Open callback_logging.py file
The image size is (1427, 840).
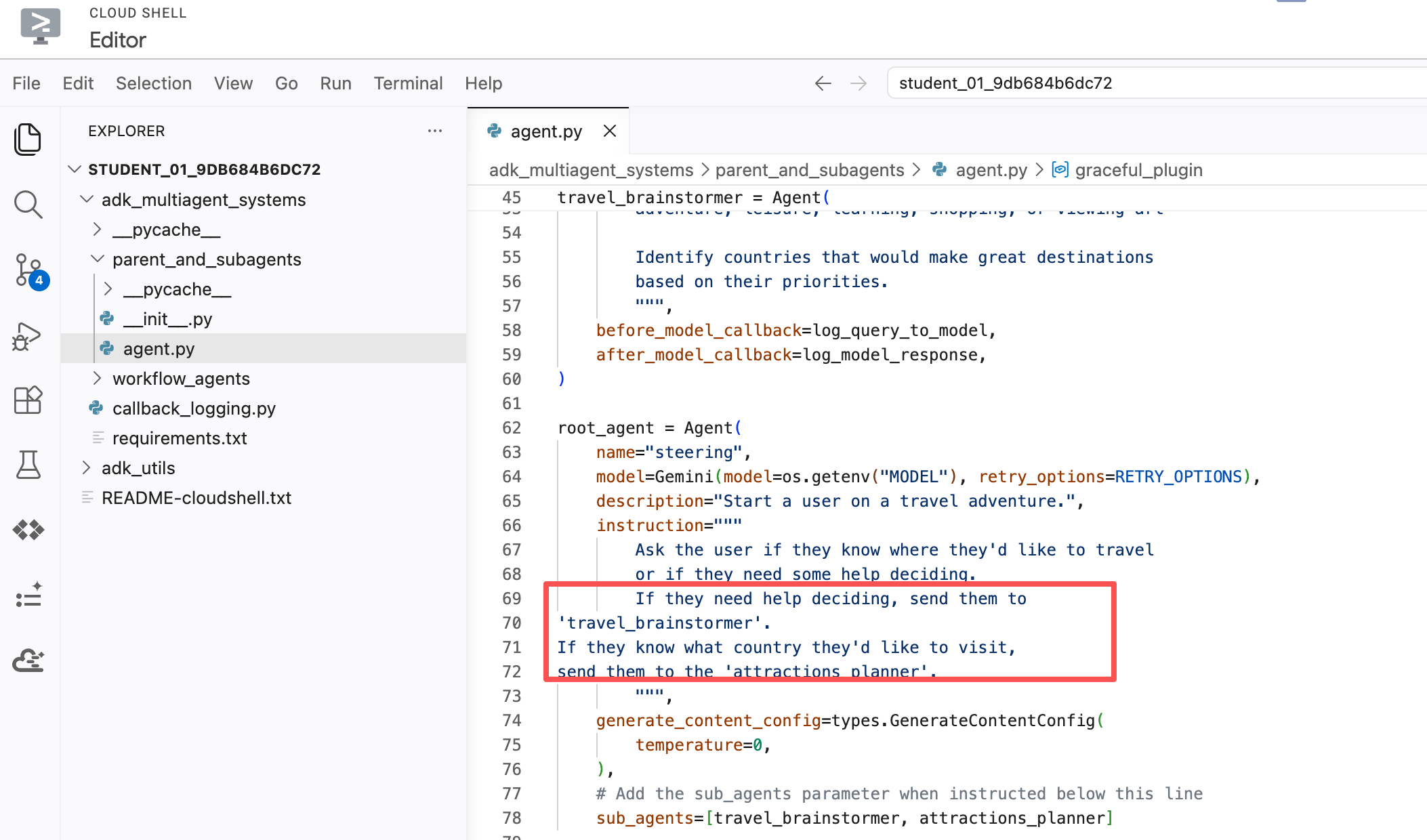click(264, 408)
